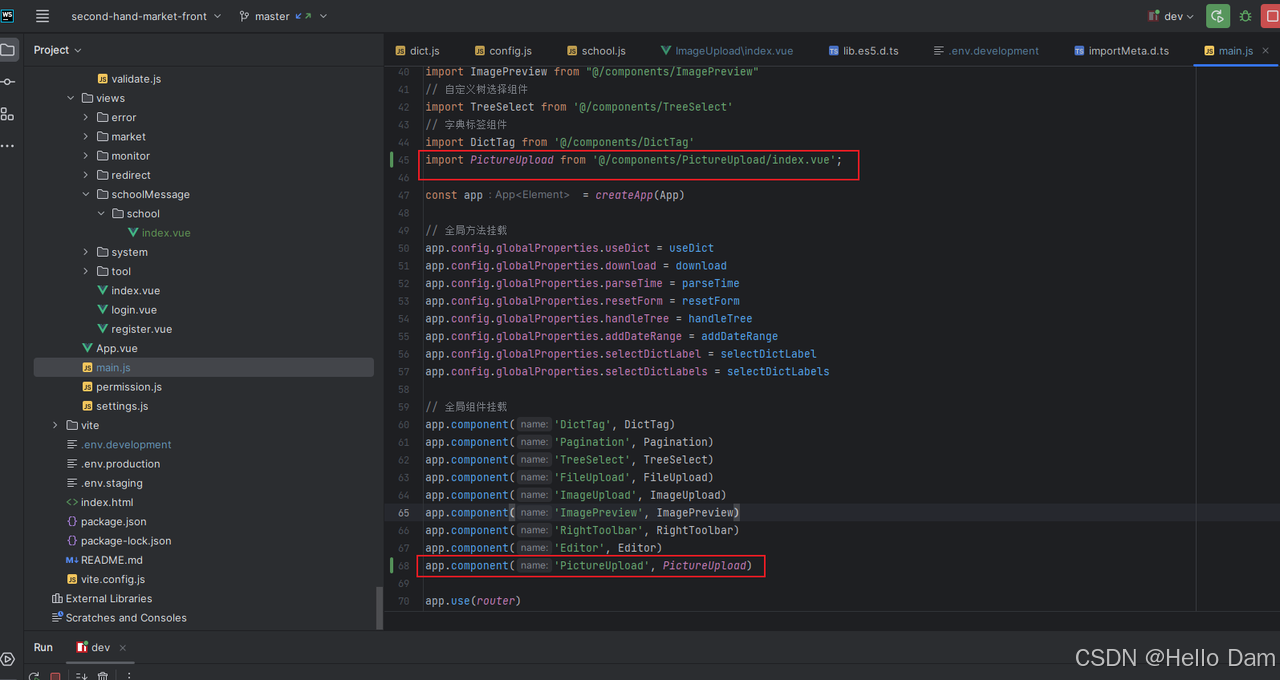
Task: Switch to the importMeta.d.ts tab
Action: coord(1121,51)
